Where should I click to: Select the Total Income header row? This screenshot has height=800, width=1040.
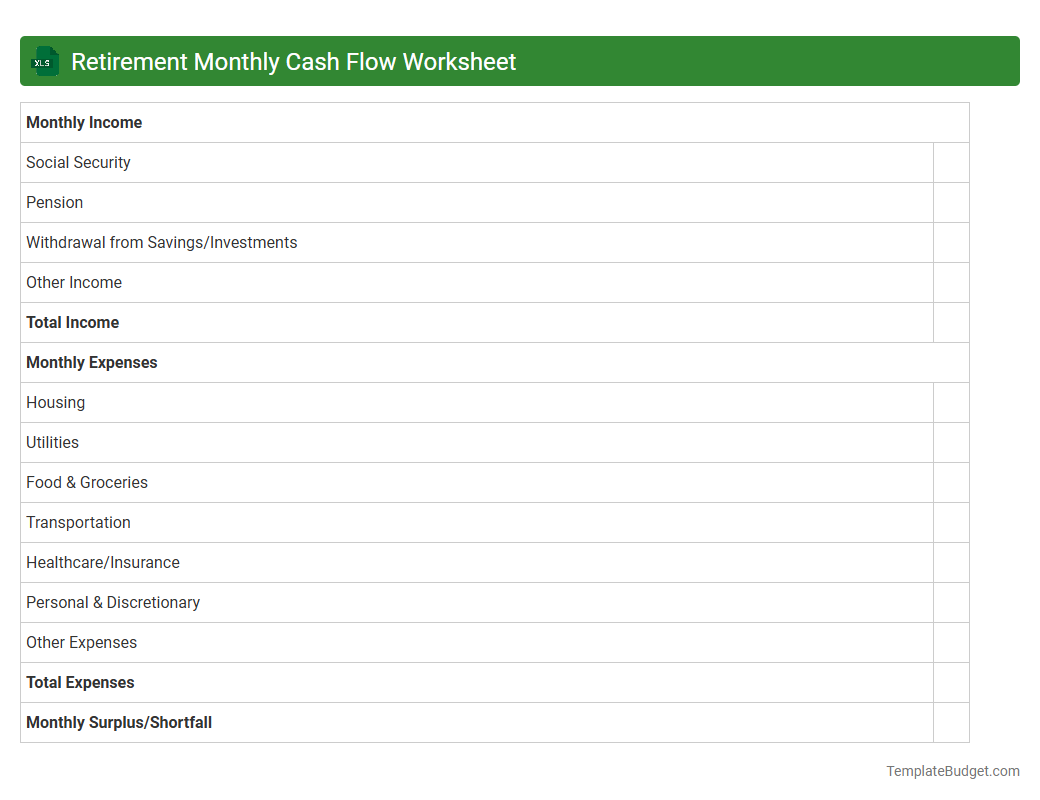click(x=72, y=322)
